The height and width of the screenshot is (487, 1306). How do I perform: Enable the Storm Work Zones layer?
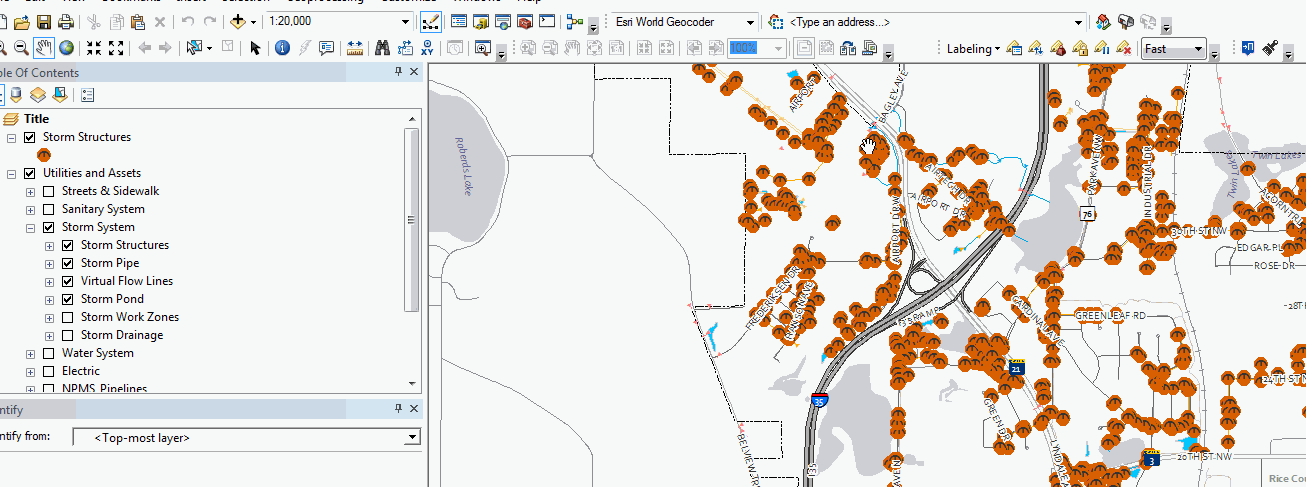[68, 317]
